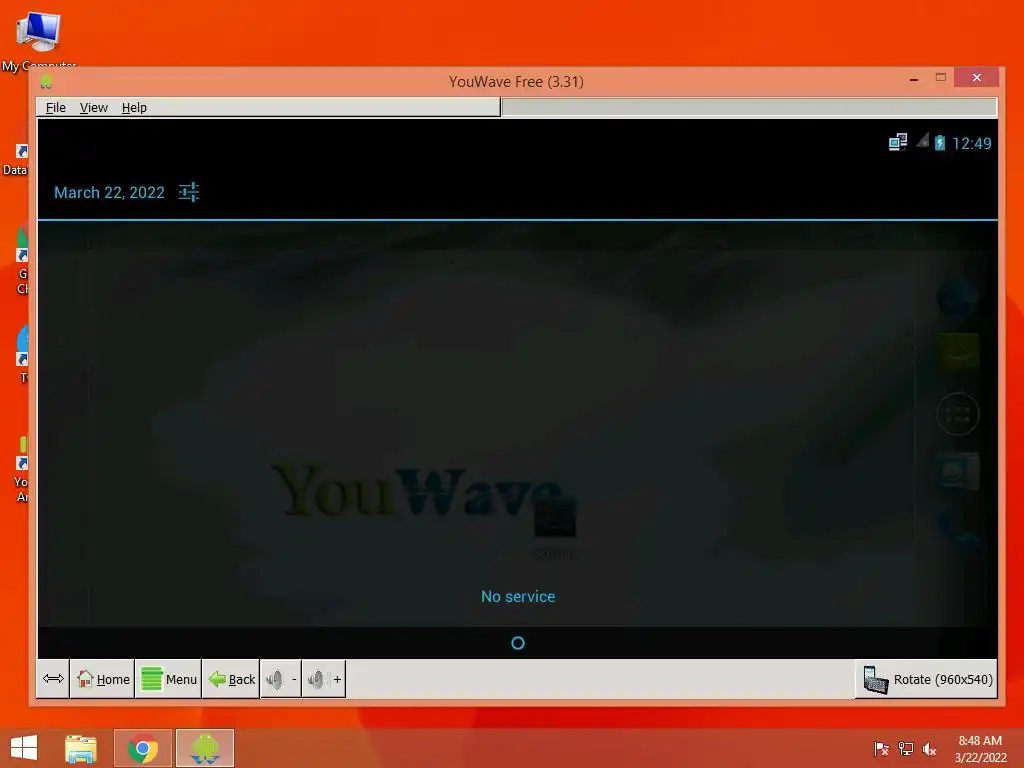Viewport: 1024px width, 768px height.
Task: Open the Windows Start button
Action: click(x=24, y=748)
